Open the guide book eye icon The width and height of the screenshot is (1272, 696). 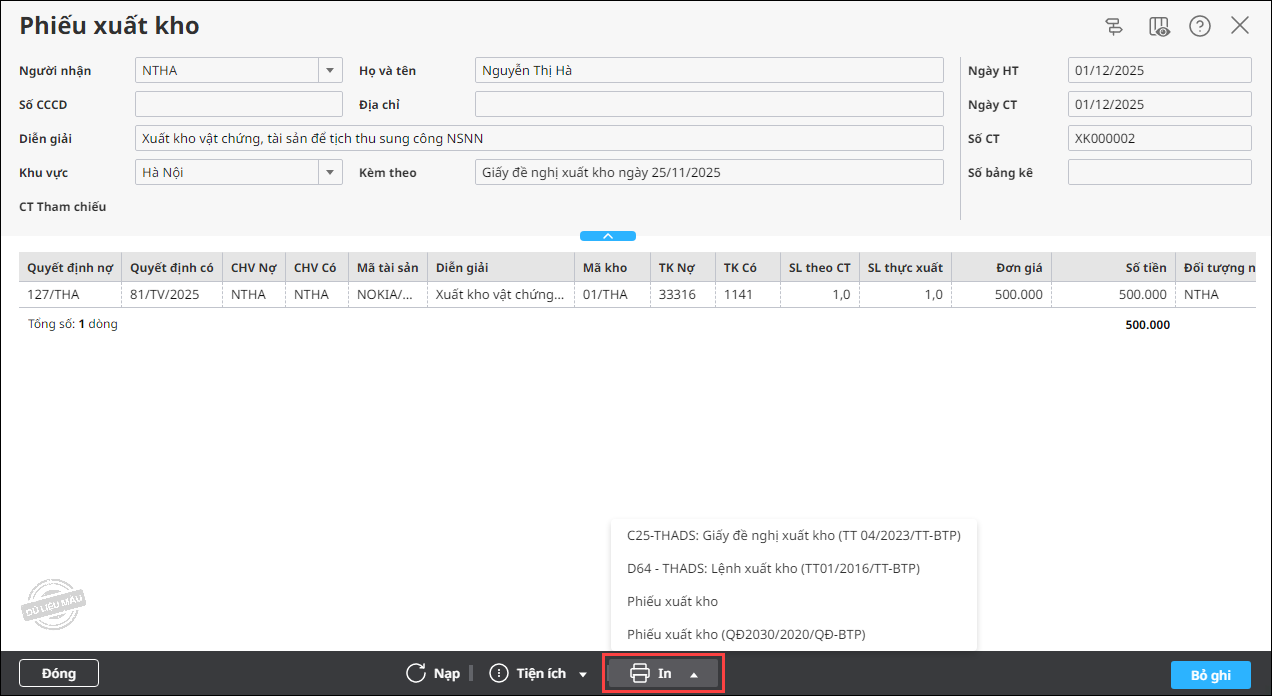(1159, 26)
